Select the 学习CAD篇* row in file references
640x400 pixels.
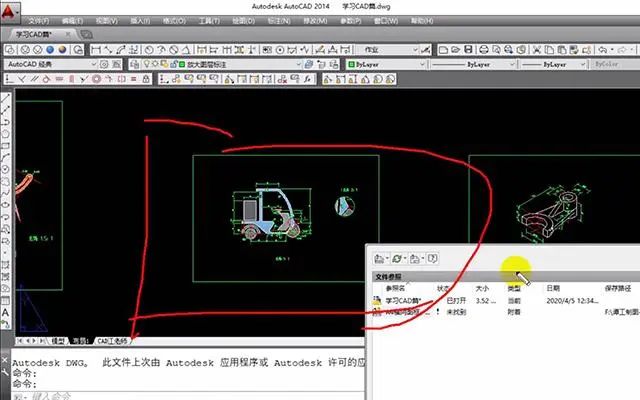[506, 301]
